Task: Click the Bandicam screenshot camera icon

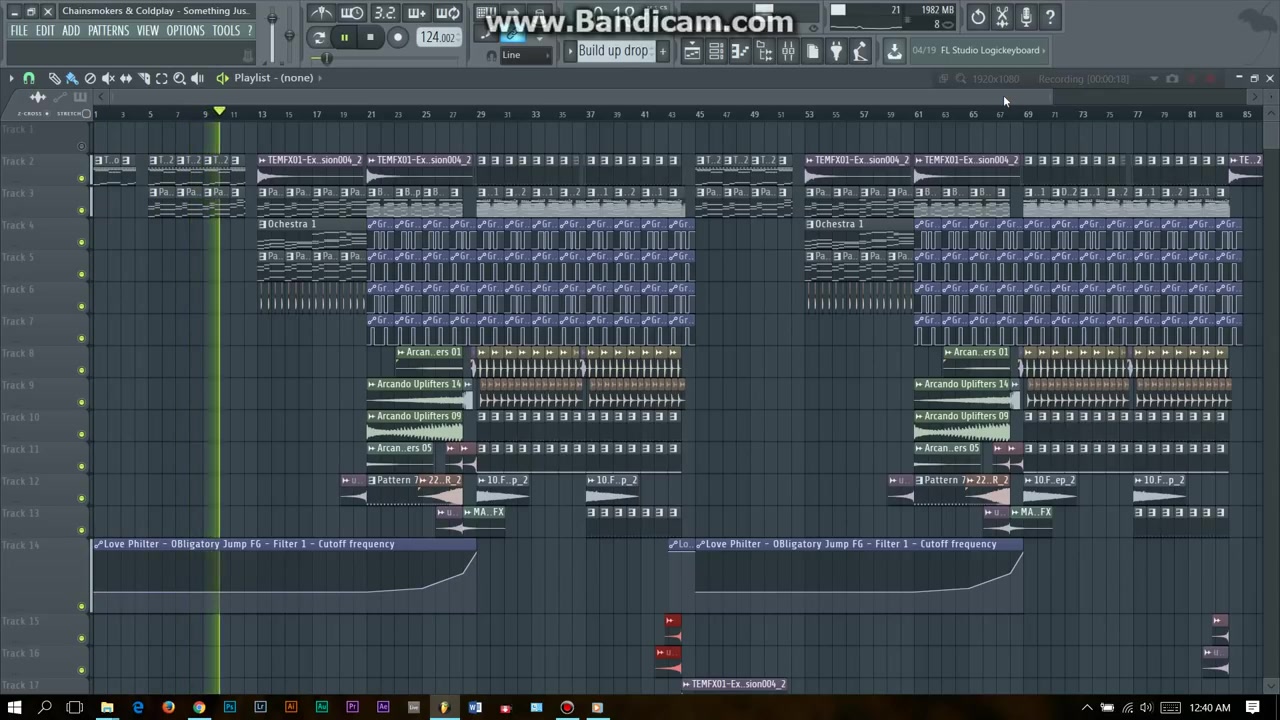Action: pos(1172,79)
